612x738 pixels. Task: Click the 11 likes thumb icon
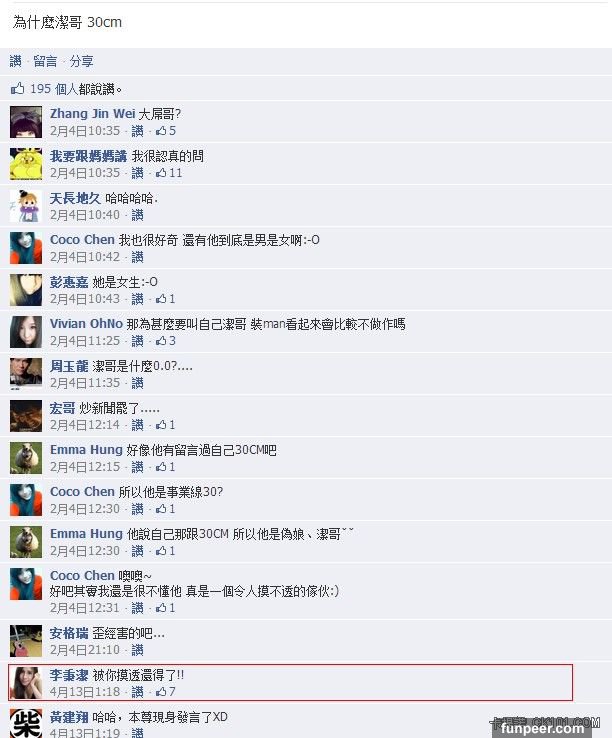click(x=161, y=173)
